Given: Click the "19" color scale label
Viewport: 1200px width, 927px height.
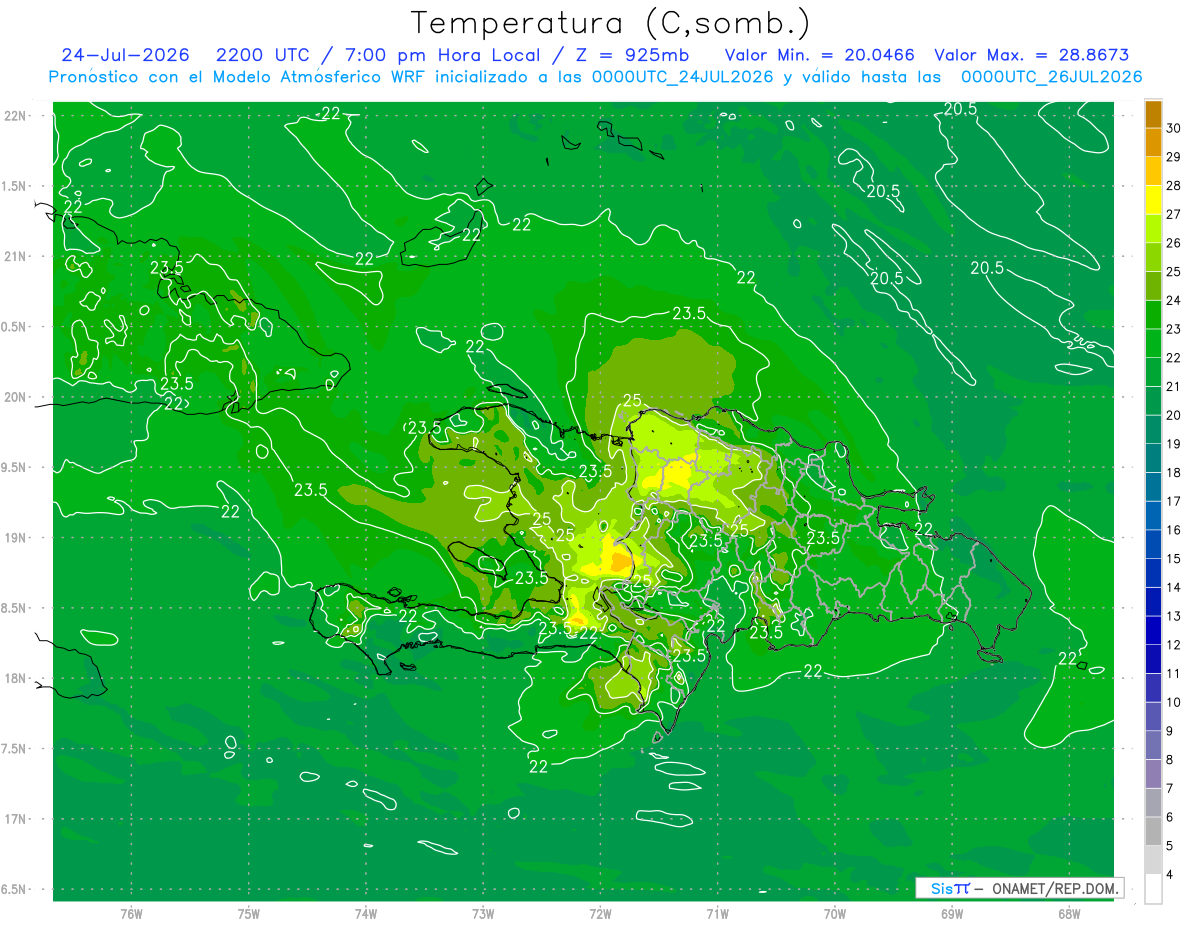Looking at the screenshot, I should point(1174,444).
